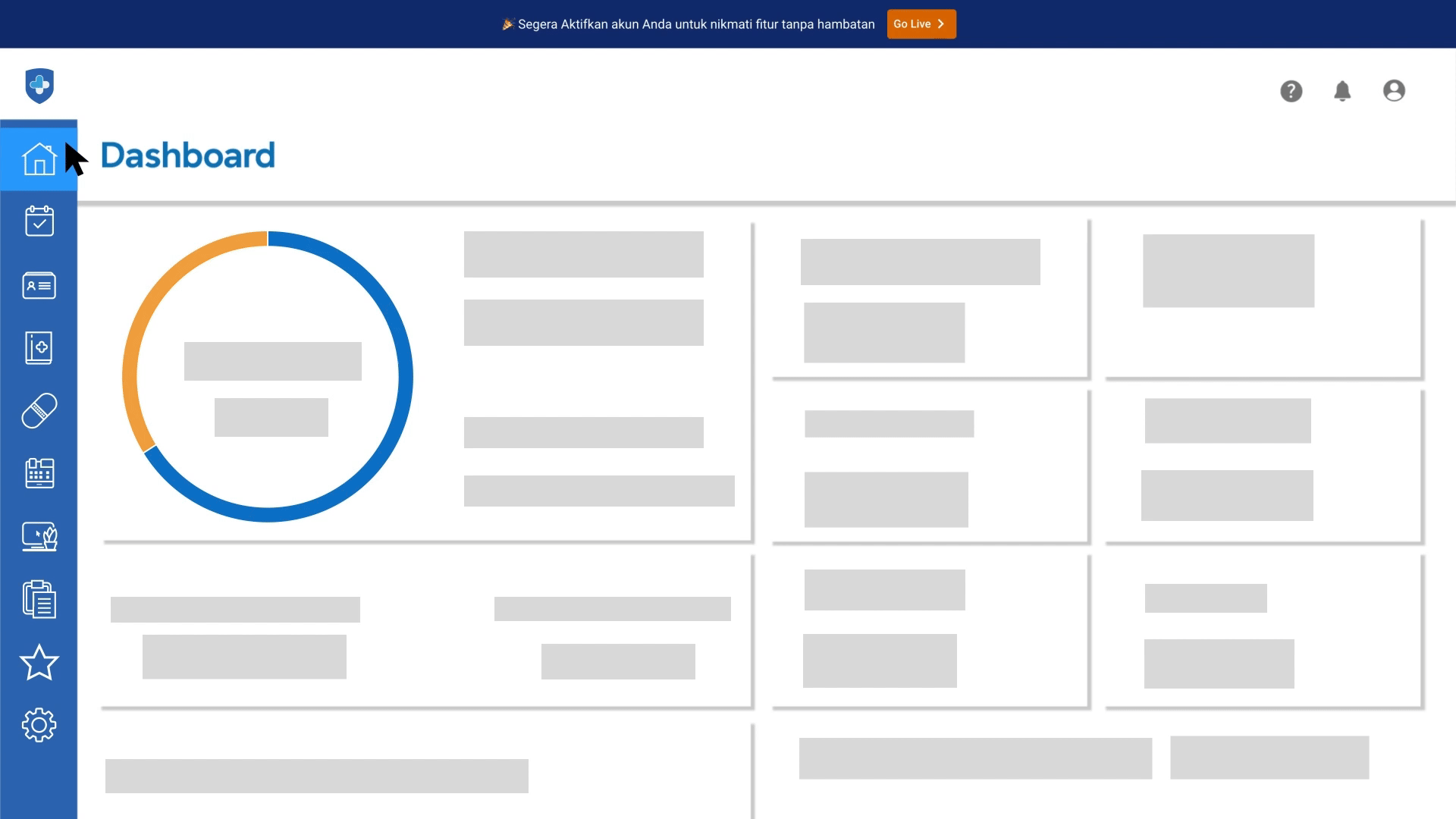
Task: Click the star icon in sidebar
Action: (x=39, y=663)
